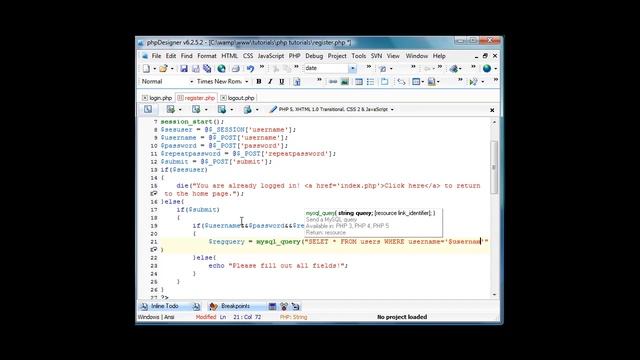Open the SVN menu

click(x=376, y=56)
